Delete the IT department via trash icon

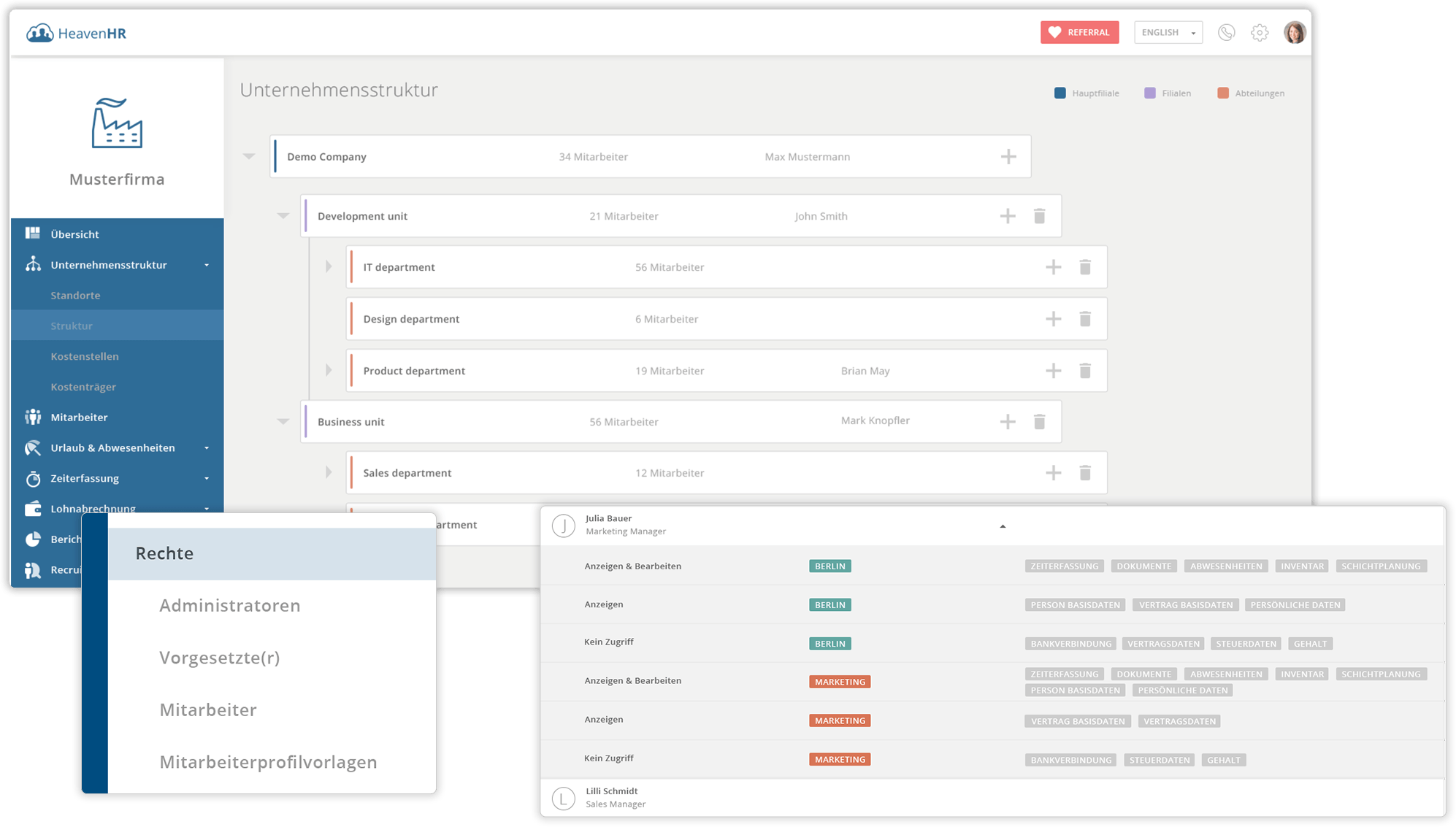pos(1085,267)
